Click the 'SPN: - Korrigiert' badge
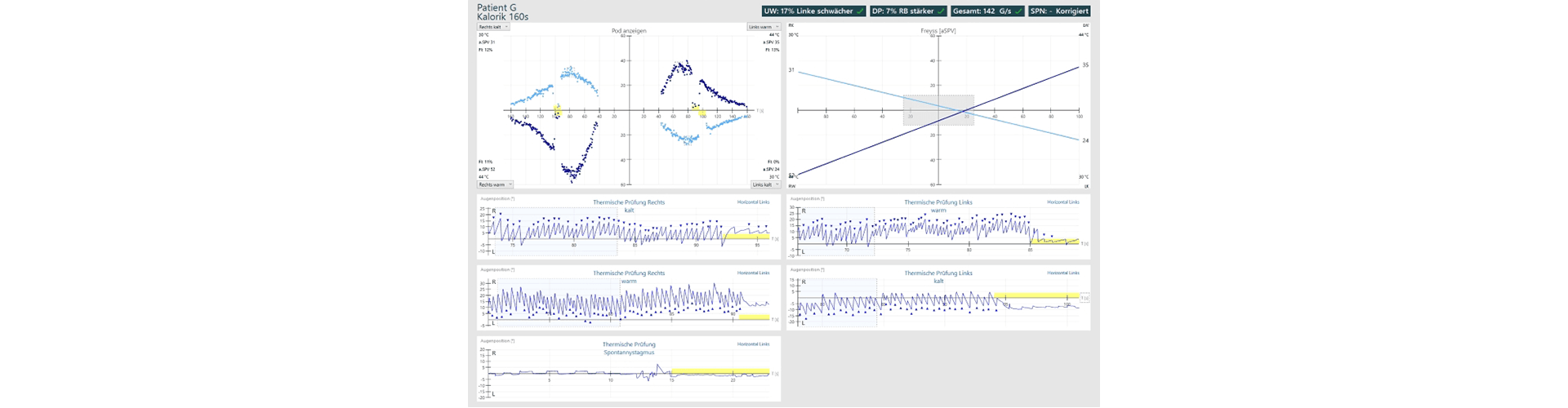Screen dimensions: 1568x408 1059,11
